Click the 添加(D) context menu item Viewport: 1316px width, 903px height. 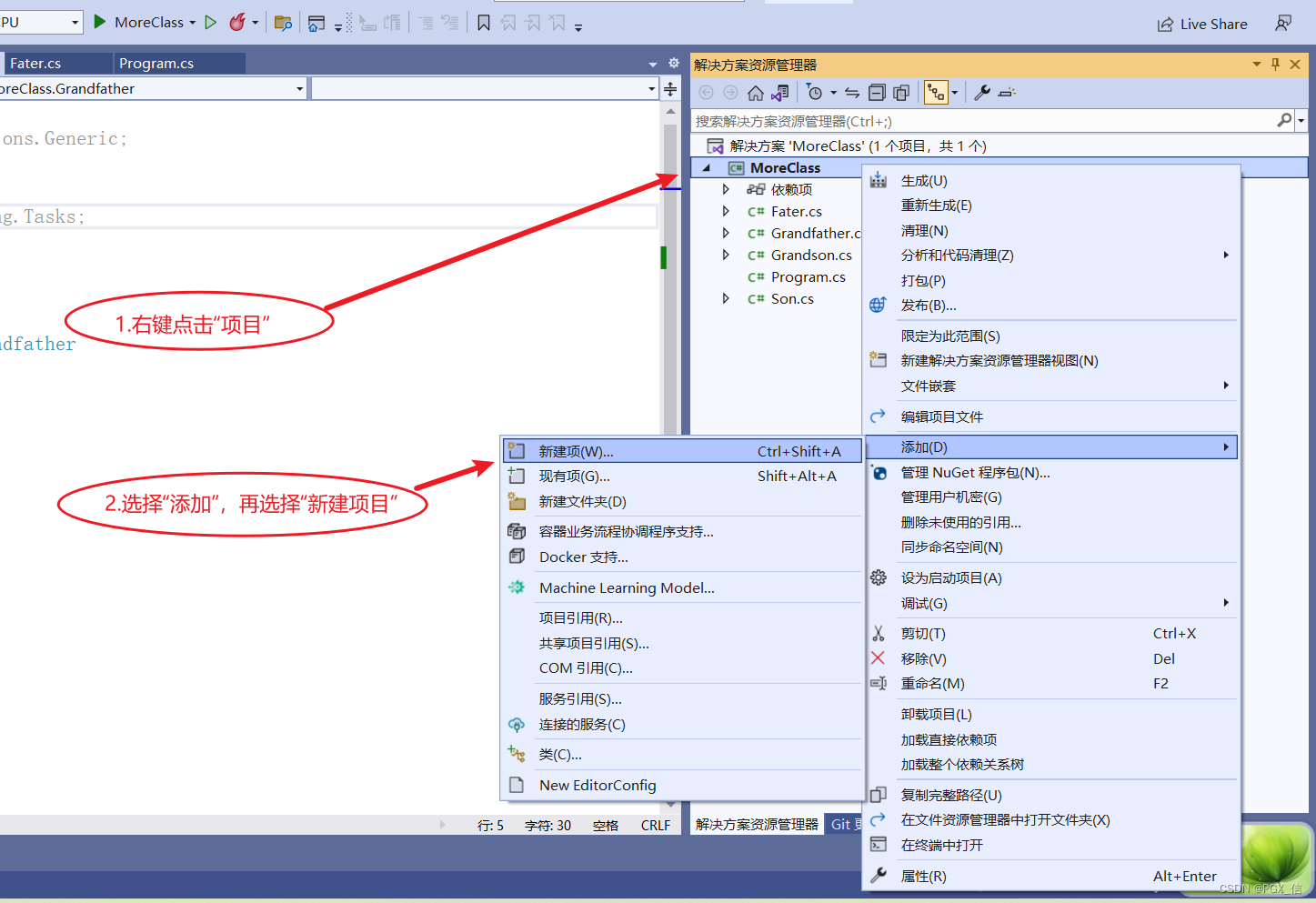(1051, 446)
